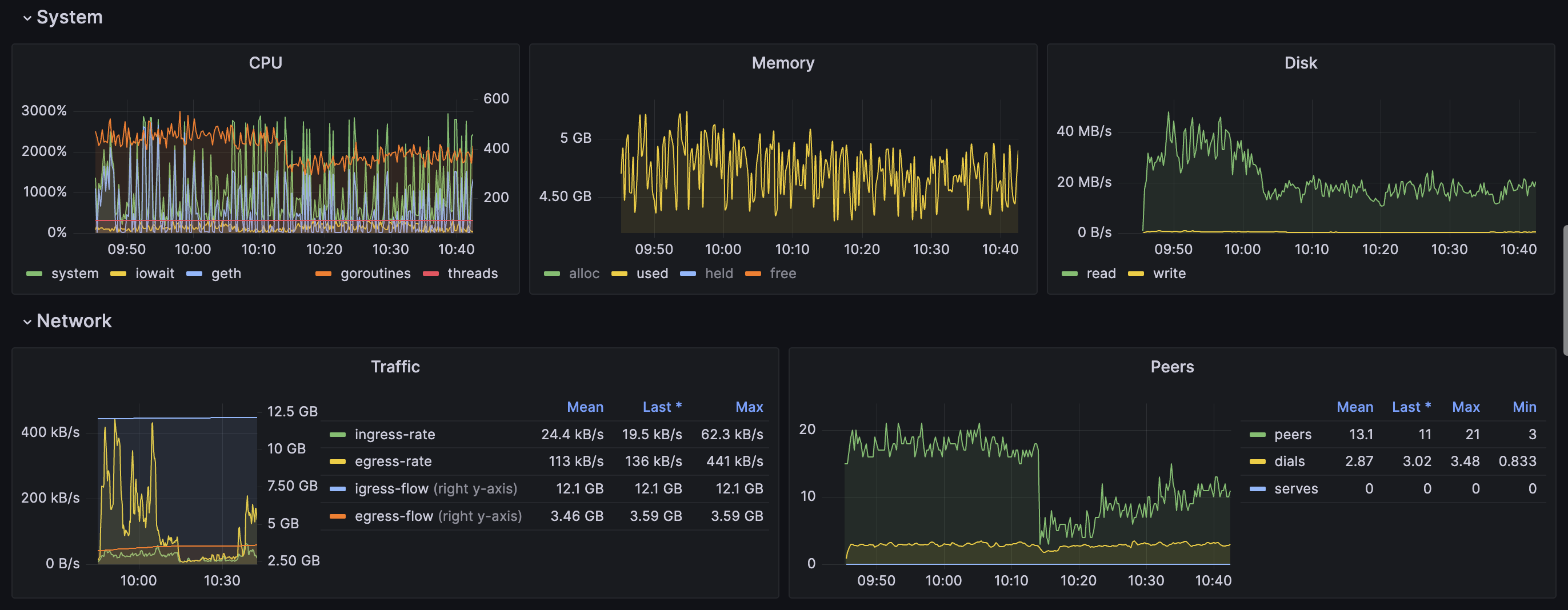Sort Traffic legend by Last * column
1568x610 pixels.
coord(662,407)
